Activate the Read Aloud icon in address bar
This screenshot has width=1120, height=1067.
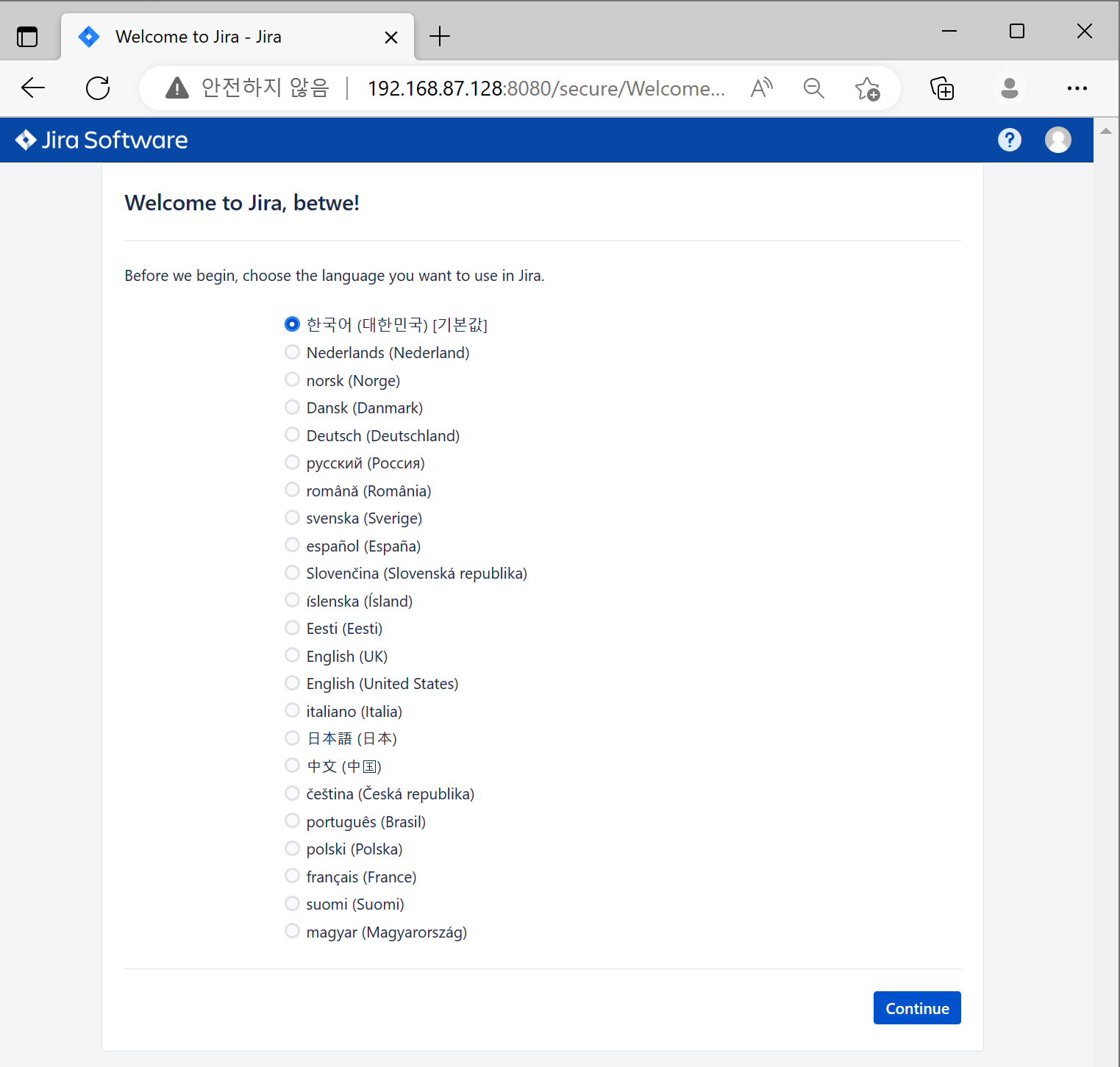coord(762,88)
